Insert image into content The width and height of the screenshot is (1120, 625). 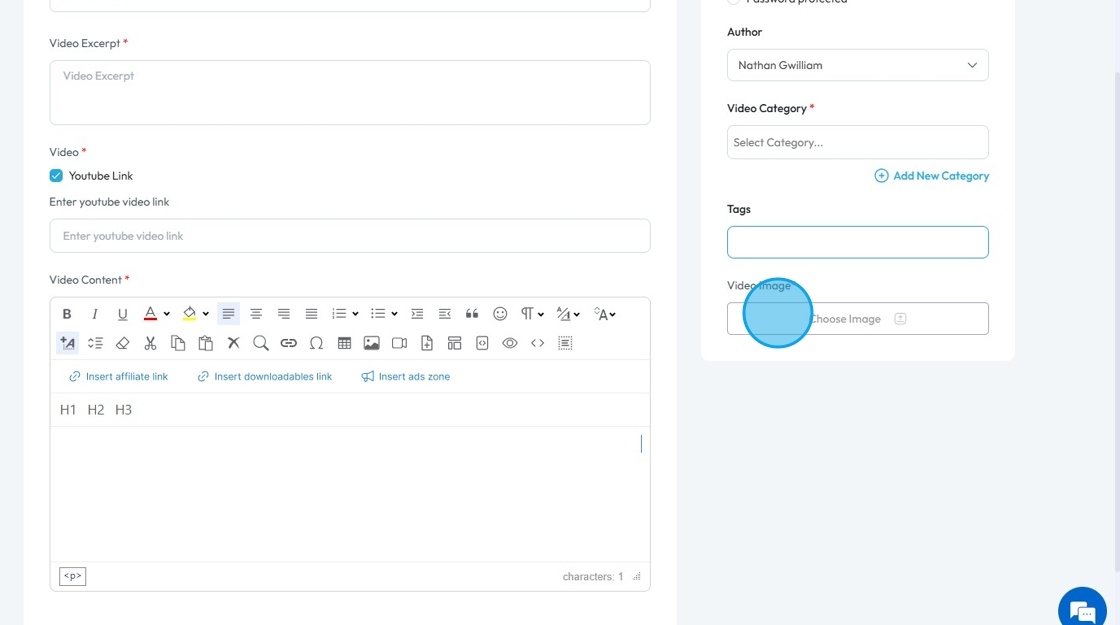coord(371,343)
